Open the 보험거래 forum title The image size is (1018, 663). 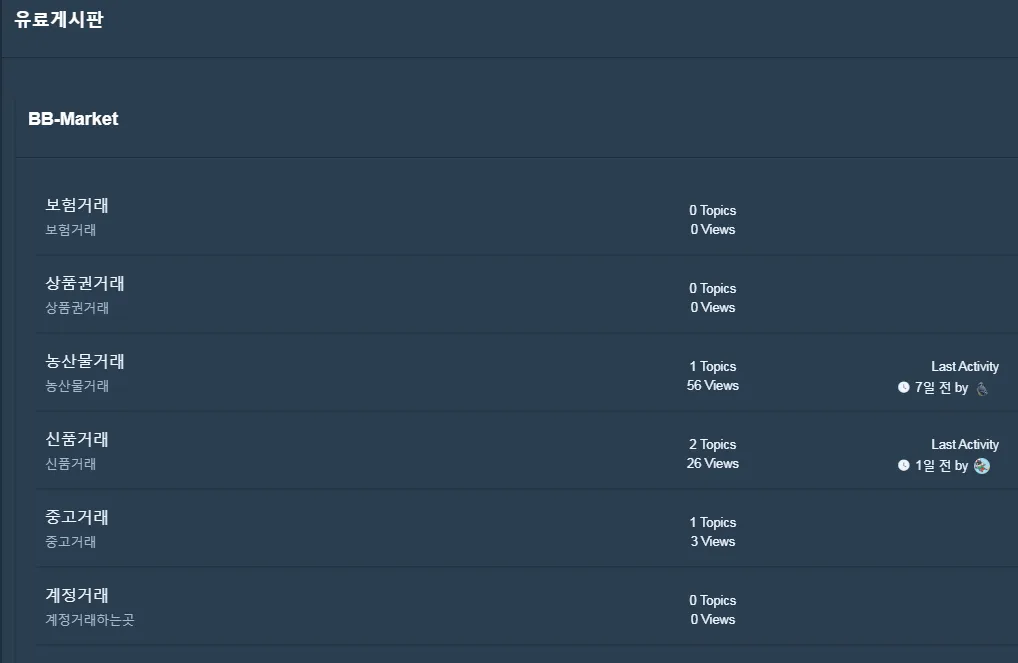click(x=77, y=206)
